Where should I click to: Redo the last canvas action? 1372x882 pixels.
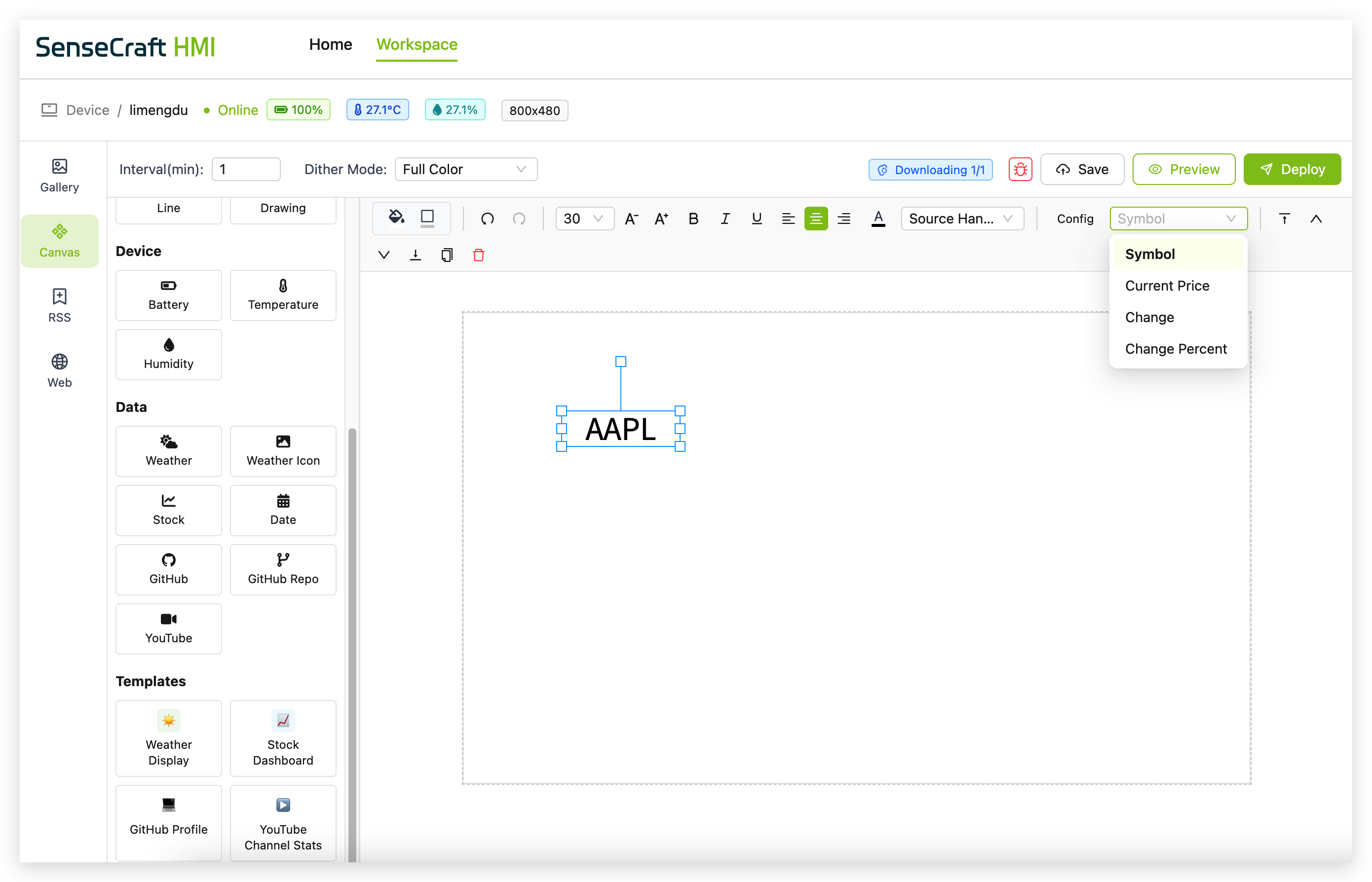(519, 218)
